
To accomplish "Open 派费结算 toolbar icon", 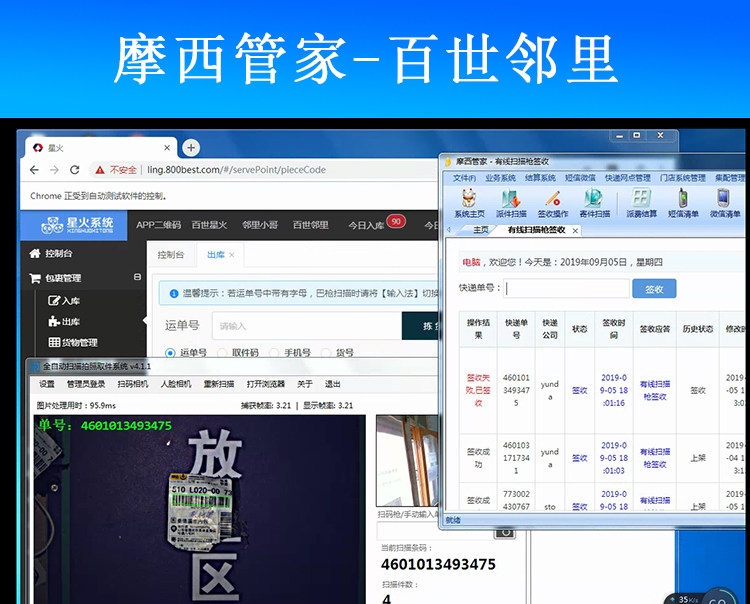I will 641,203.
